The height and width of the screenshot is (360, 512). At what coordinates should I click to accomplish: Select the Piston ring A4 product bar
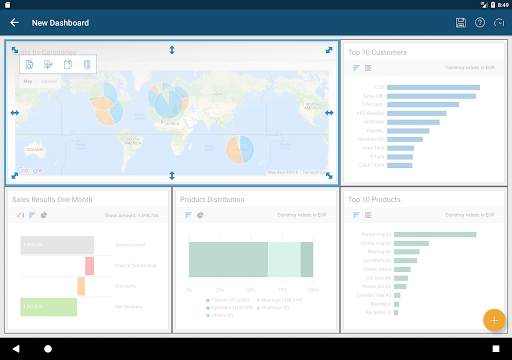[x=435, y=234]
